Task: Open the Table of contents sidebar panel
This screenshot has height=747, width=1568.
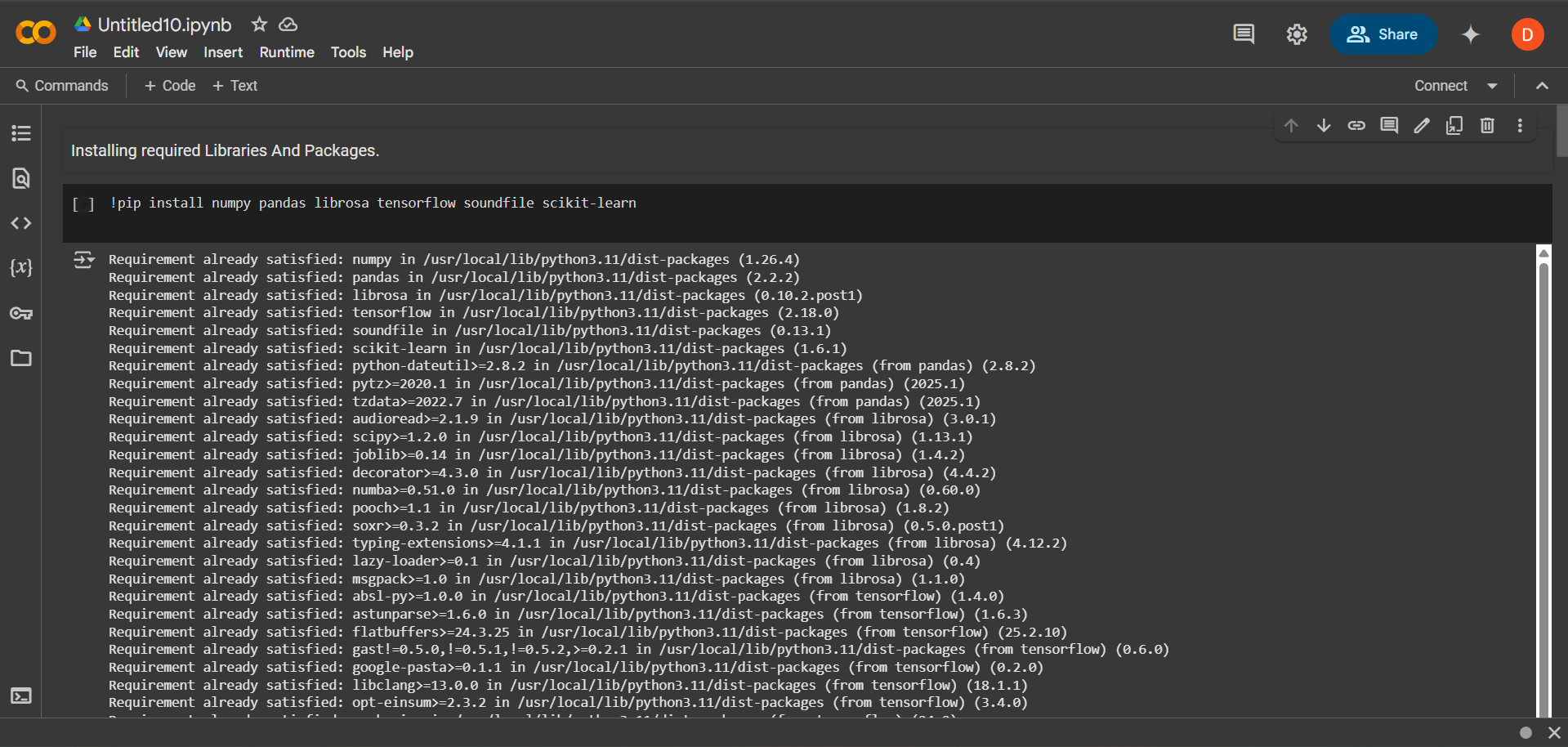Action: tap(21, 133)
